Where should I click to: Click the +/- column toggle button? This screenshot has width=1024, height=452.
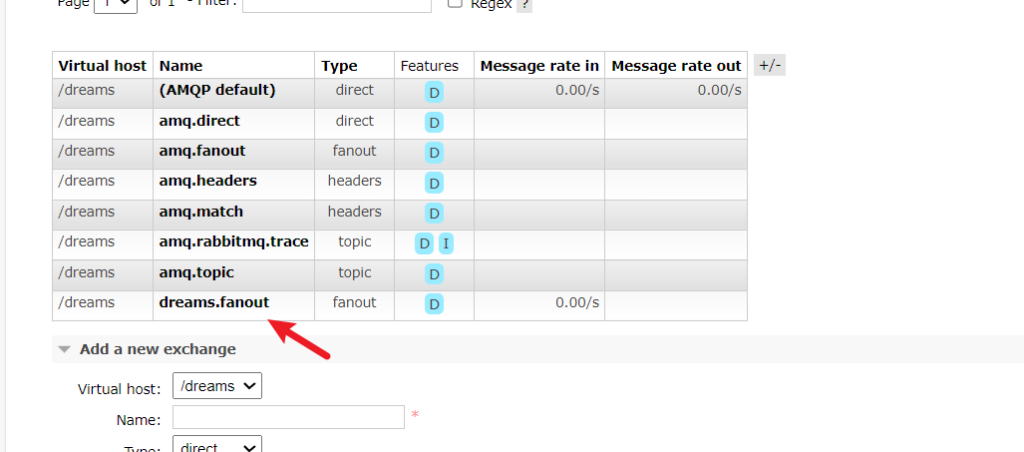770,65
